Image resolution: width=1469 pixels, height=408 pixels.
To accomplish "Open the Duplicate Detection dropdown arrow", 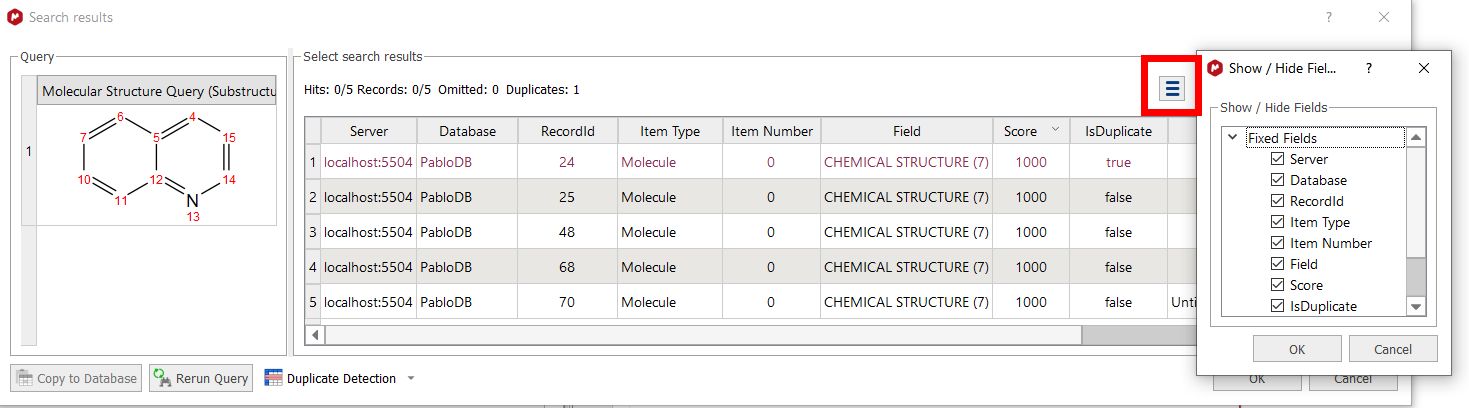I will click(x=411, y=378).
